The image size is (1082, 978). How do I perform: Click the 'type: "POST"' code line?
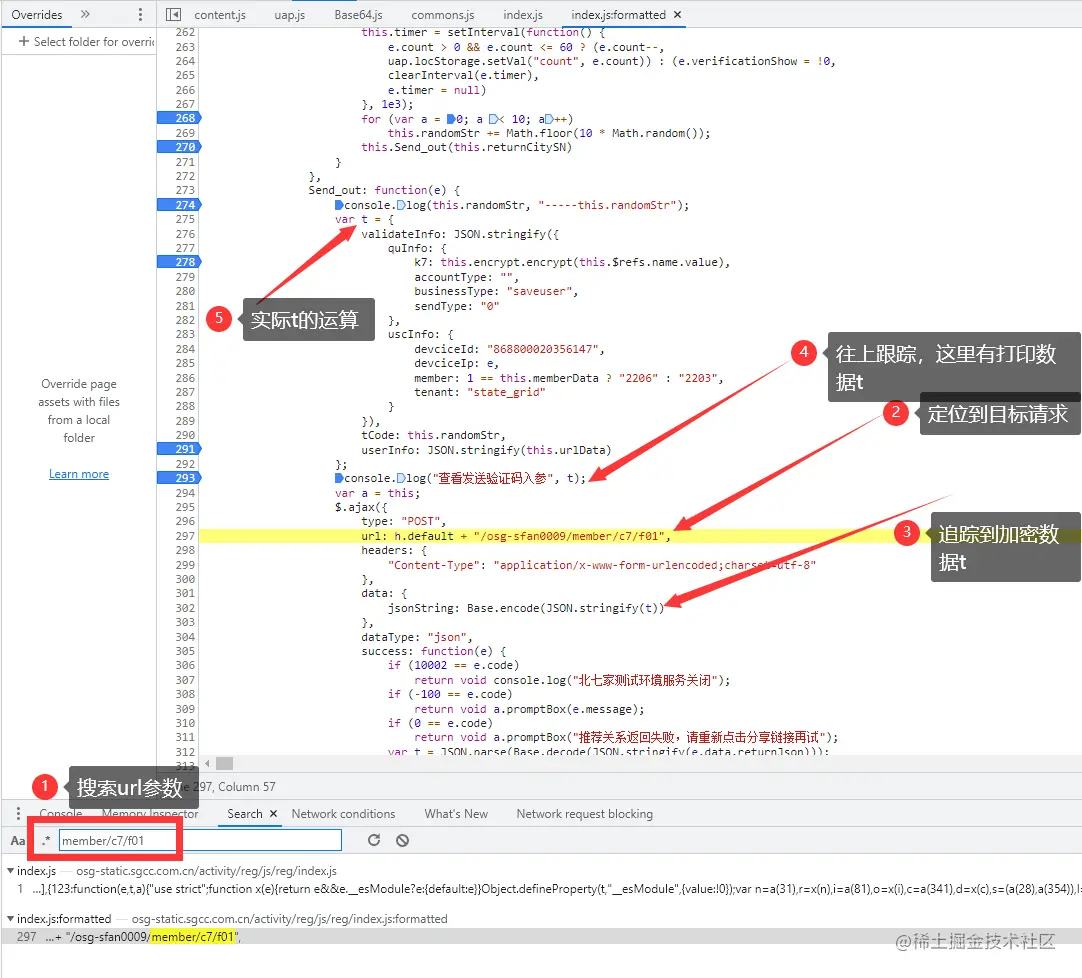click(x=404, y=521)
